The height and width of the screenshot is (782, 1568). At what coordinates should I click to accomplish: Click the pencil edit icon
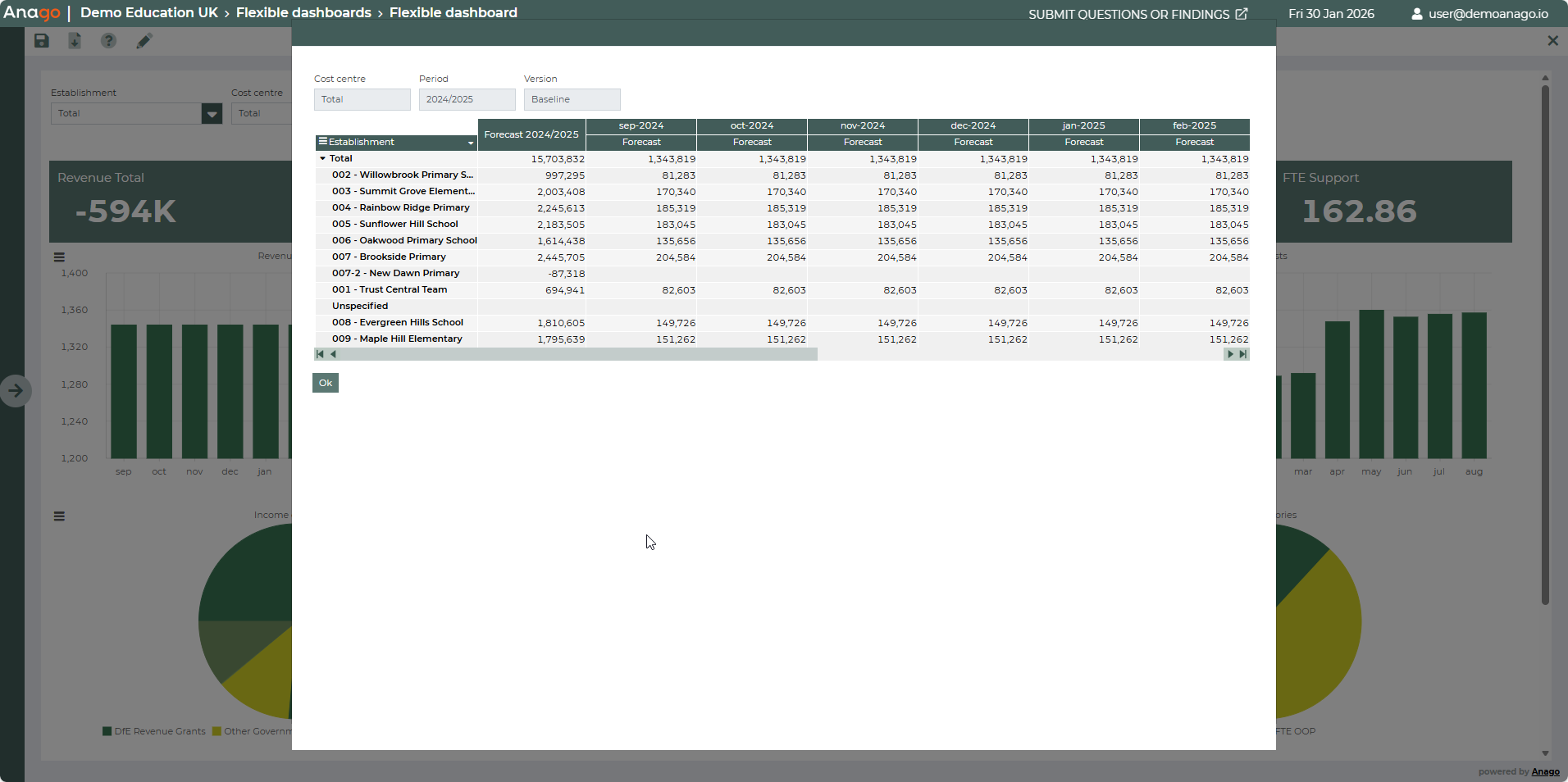click(x=144, y=41)
